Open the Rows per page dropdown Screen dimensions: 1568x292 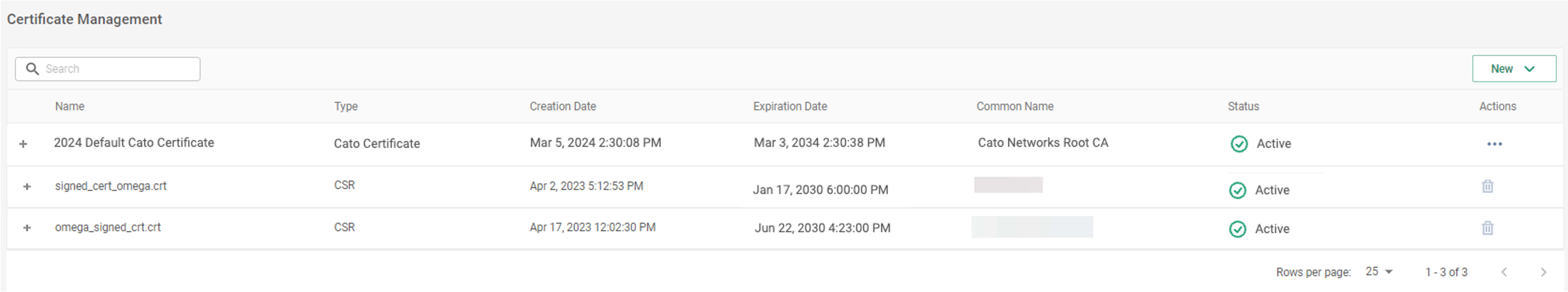1379,271
